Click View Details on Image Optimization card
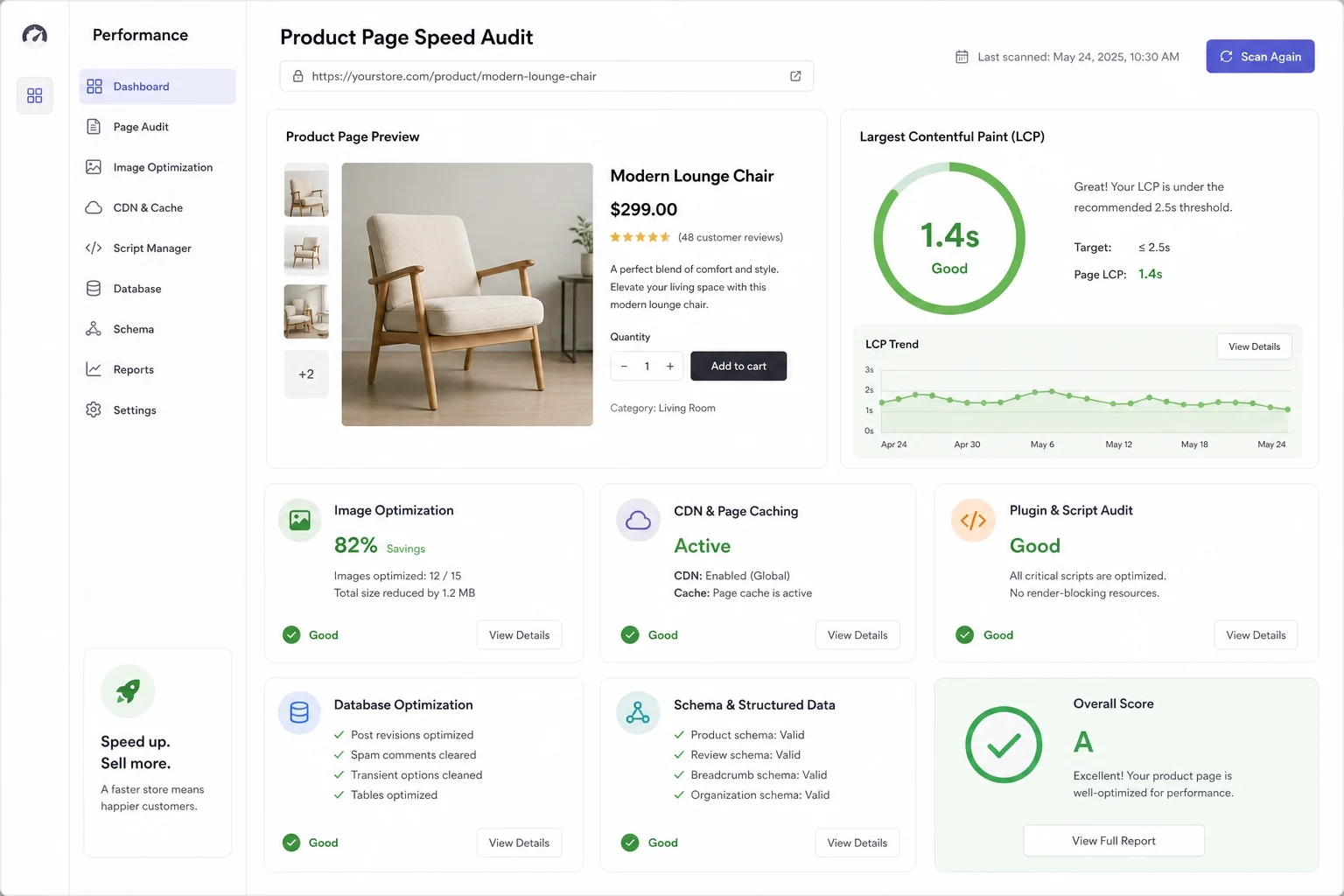The height and width of the screenshot is (896, 1344). coord(519,635)
